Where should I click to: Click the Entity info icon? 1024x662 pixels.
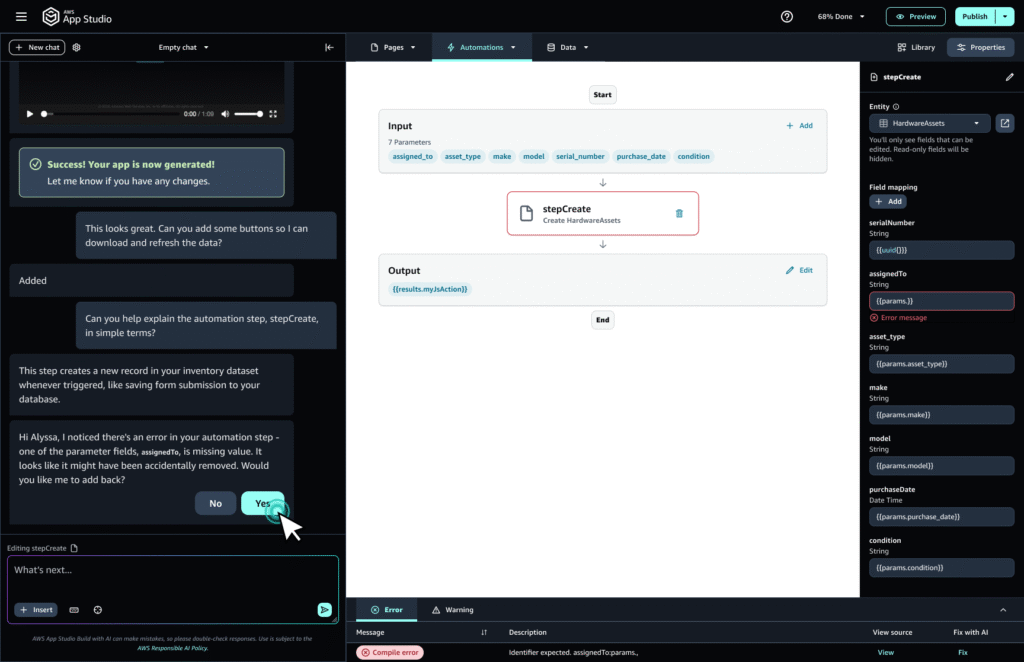coord(896,106)
